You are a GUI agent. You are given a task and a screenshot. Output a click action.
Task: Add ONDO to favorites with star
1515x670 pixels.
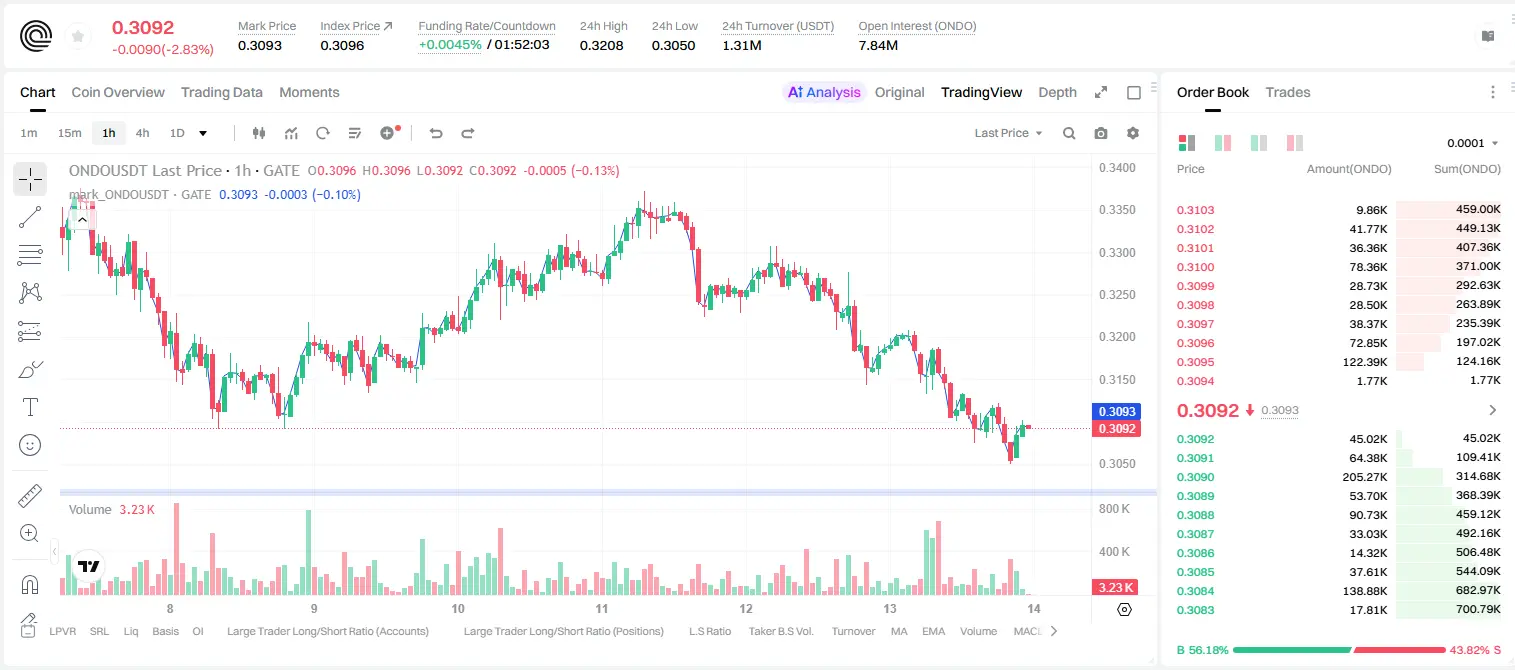tap(78, 37)
